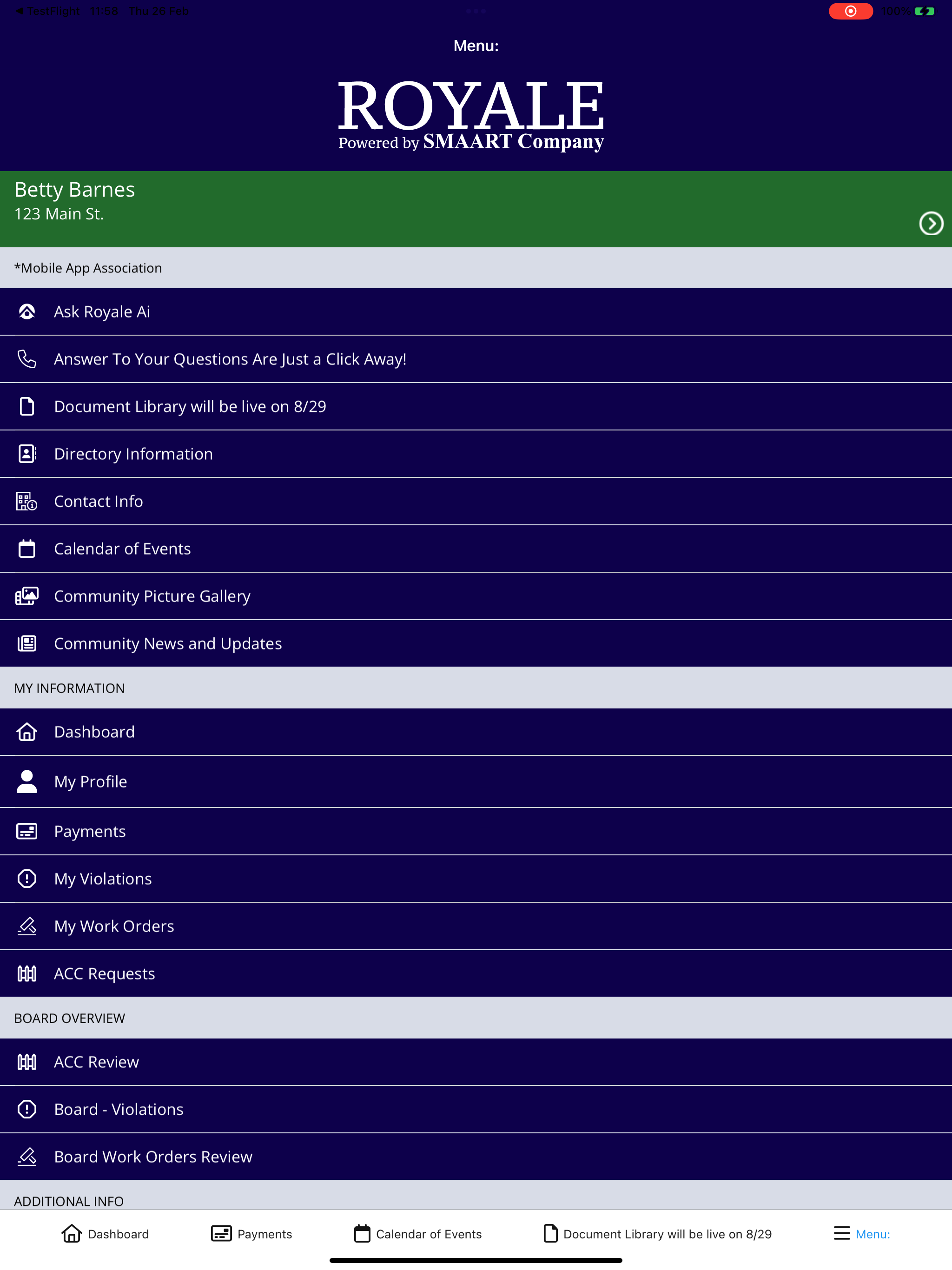Return to TestFlight via status bar back link
Viewport: 952px width, 1270px height.
point(48,11)
